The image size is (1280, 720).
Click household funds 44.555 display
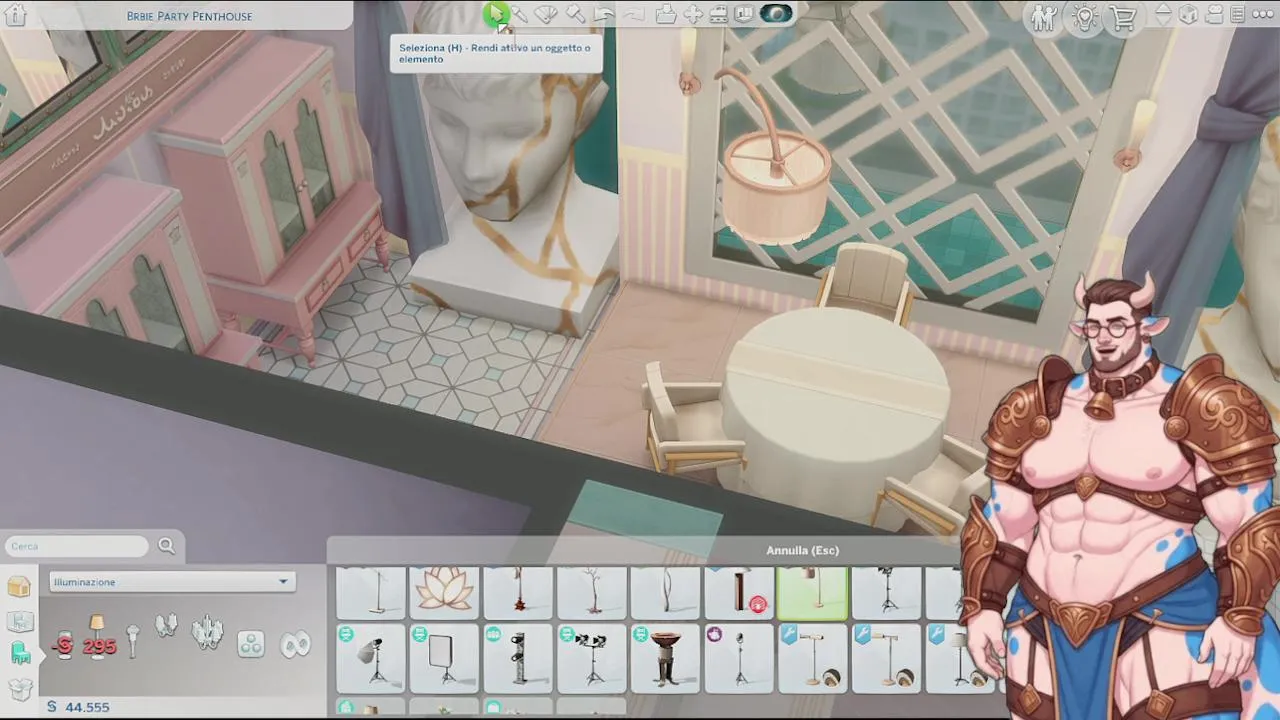click(x=79, y=707)
